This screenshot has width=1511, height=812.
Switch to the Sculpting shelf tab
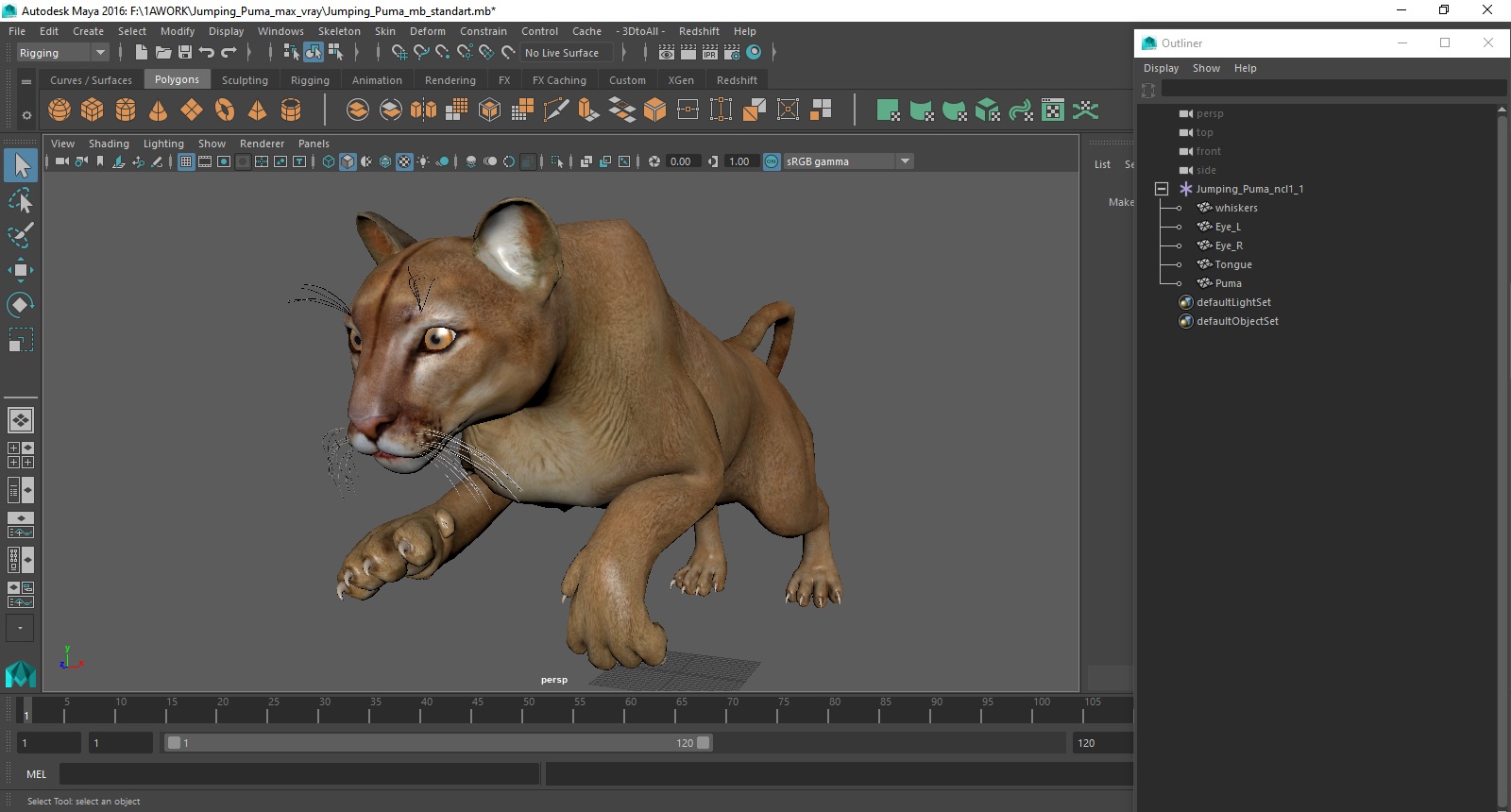coord(245,80)
